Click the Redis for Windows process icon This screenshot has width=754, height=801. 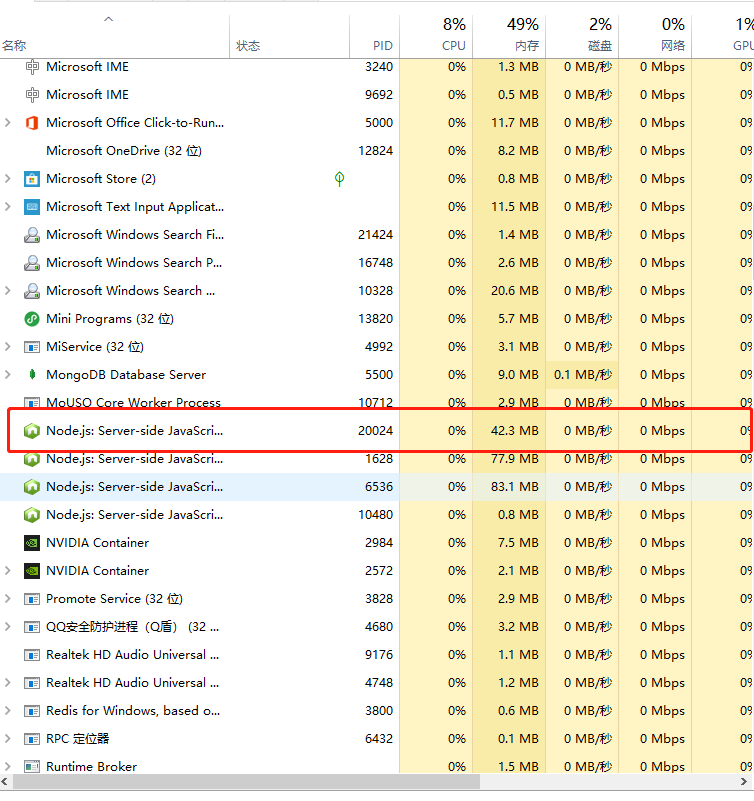[x=32, y=711]
